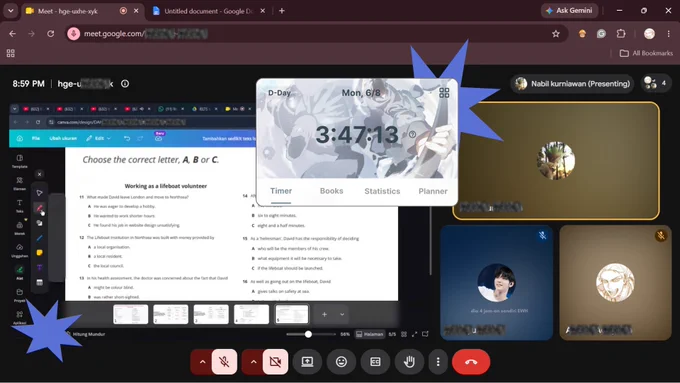Select Canva page 1 thumbnail

point(131,314)
